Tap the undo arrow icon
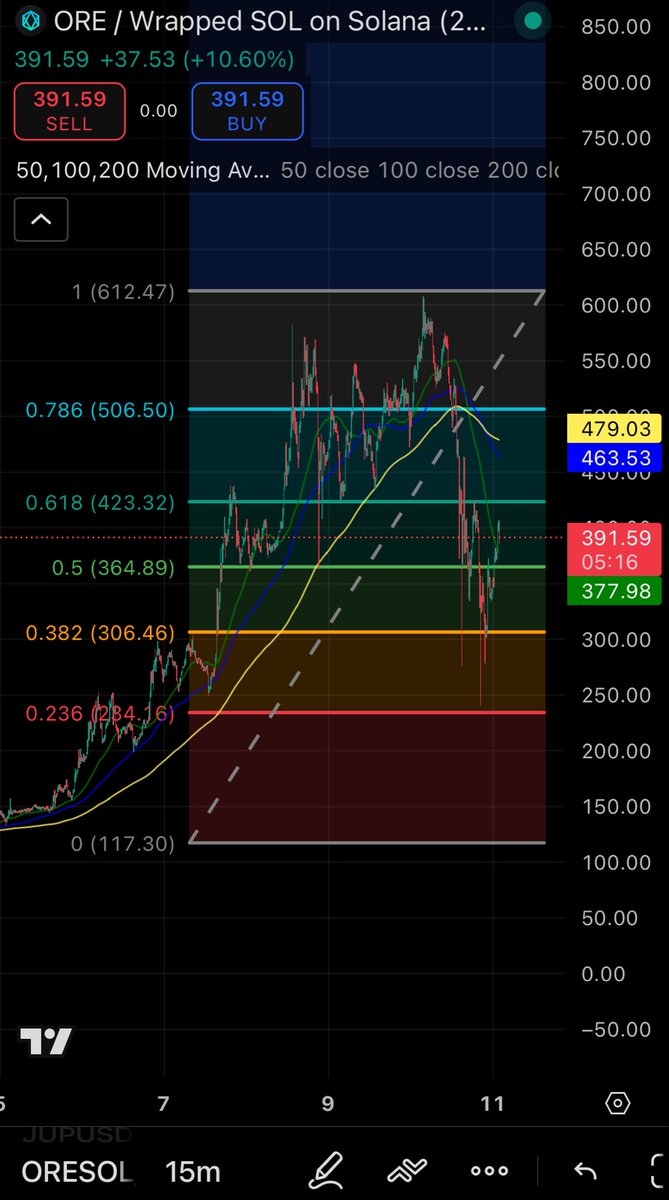 [x=584, y=1170]
